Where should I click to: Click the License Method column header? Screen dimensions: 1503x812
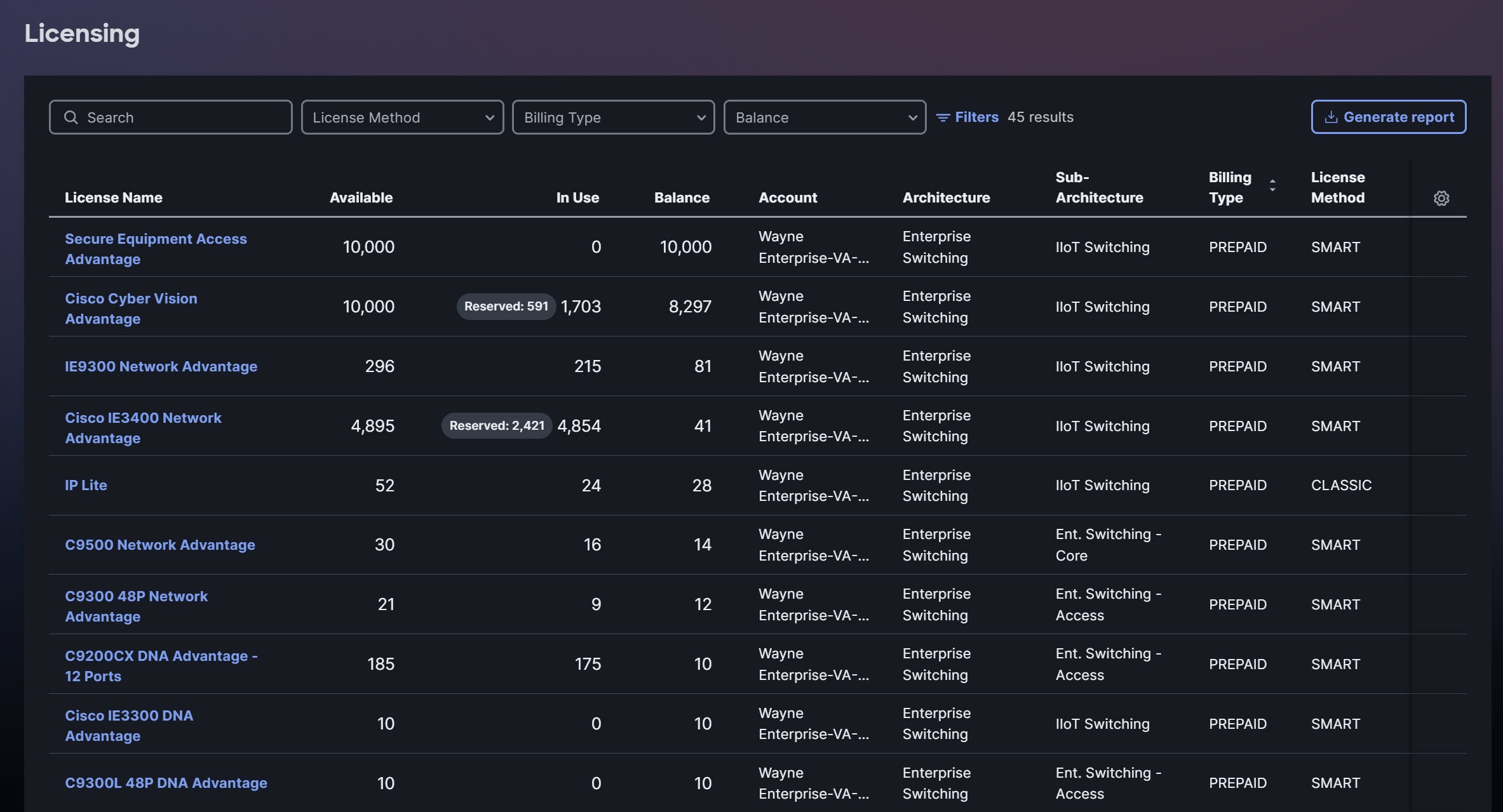tap(1338, 187)
